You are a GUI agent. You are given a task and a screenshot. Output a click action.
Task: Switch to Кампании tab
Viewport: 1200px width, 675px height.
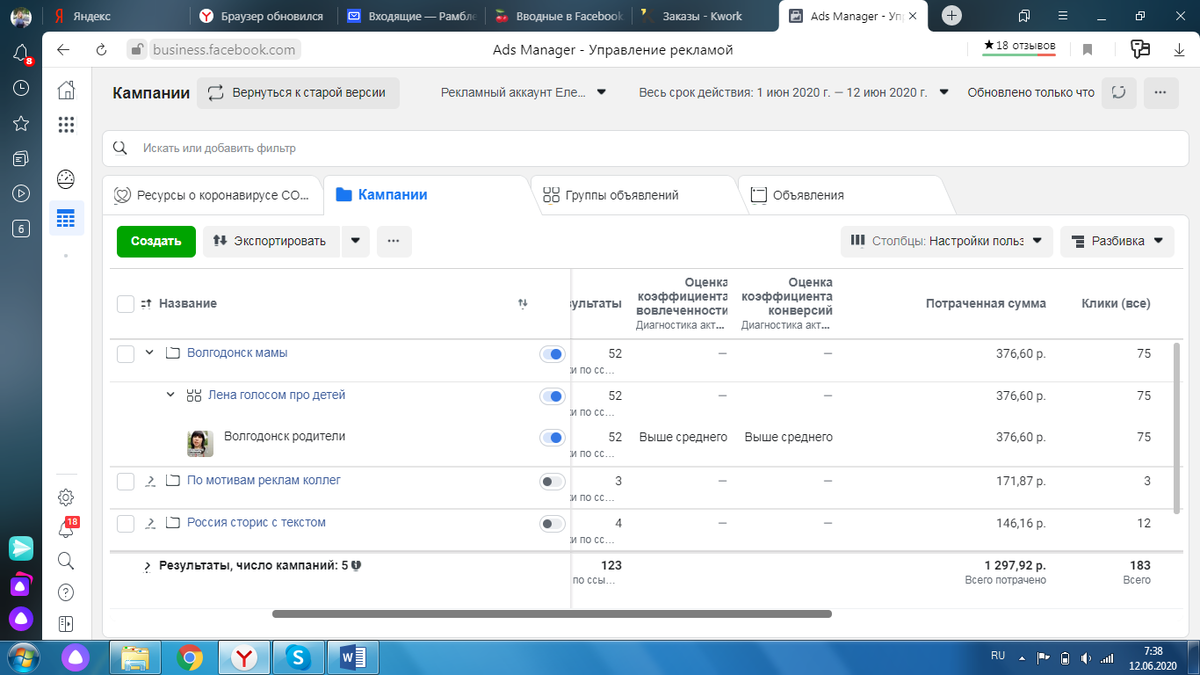click(x=427, y=195)
